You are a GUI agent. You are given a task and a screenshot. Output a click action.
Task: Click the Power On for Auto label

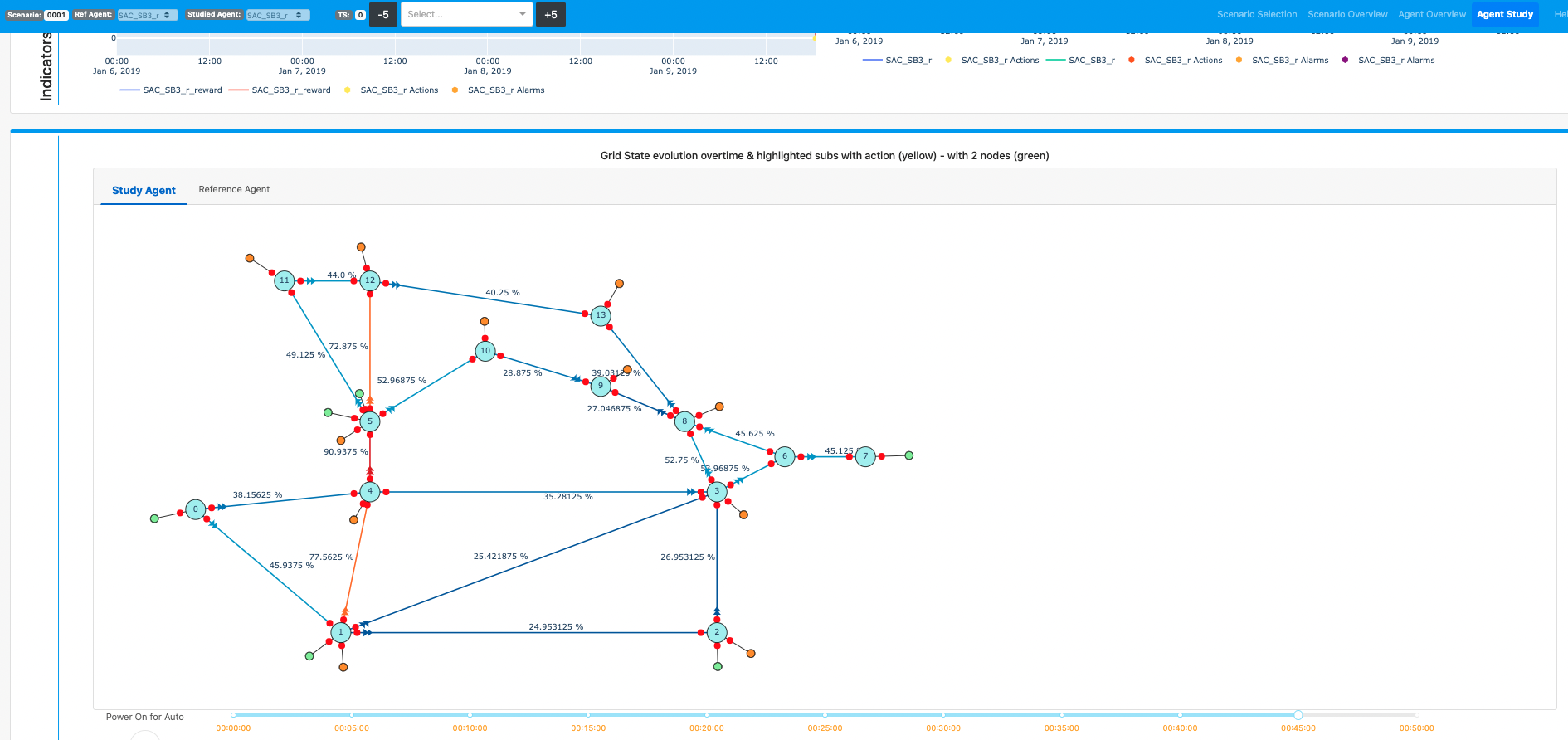click(x=145, y=717)
